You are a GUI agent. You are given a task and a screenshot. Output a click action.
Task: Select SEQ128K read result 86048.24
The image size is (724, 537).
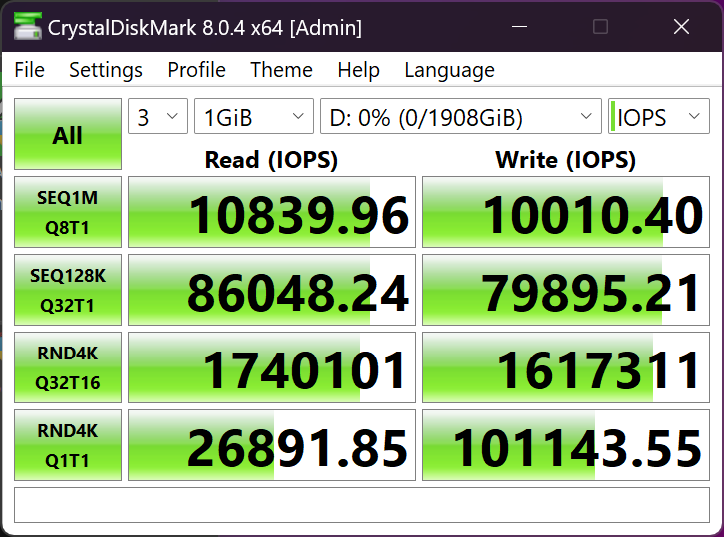272,290
